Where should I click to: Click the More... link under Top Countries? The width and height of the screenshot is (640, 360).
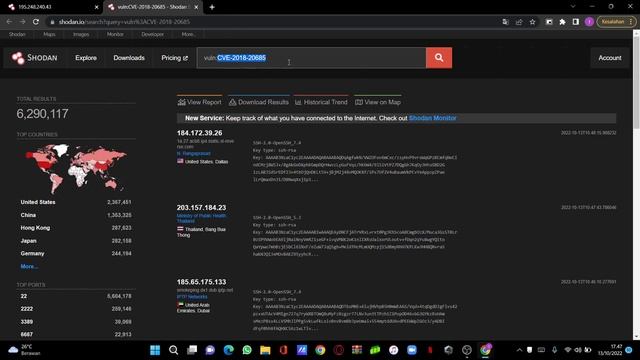(29, 266)
